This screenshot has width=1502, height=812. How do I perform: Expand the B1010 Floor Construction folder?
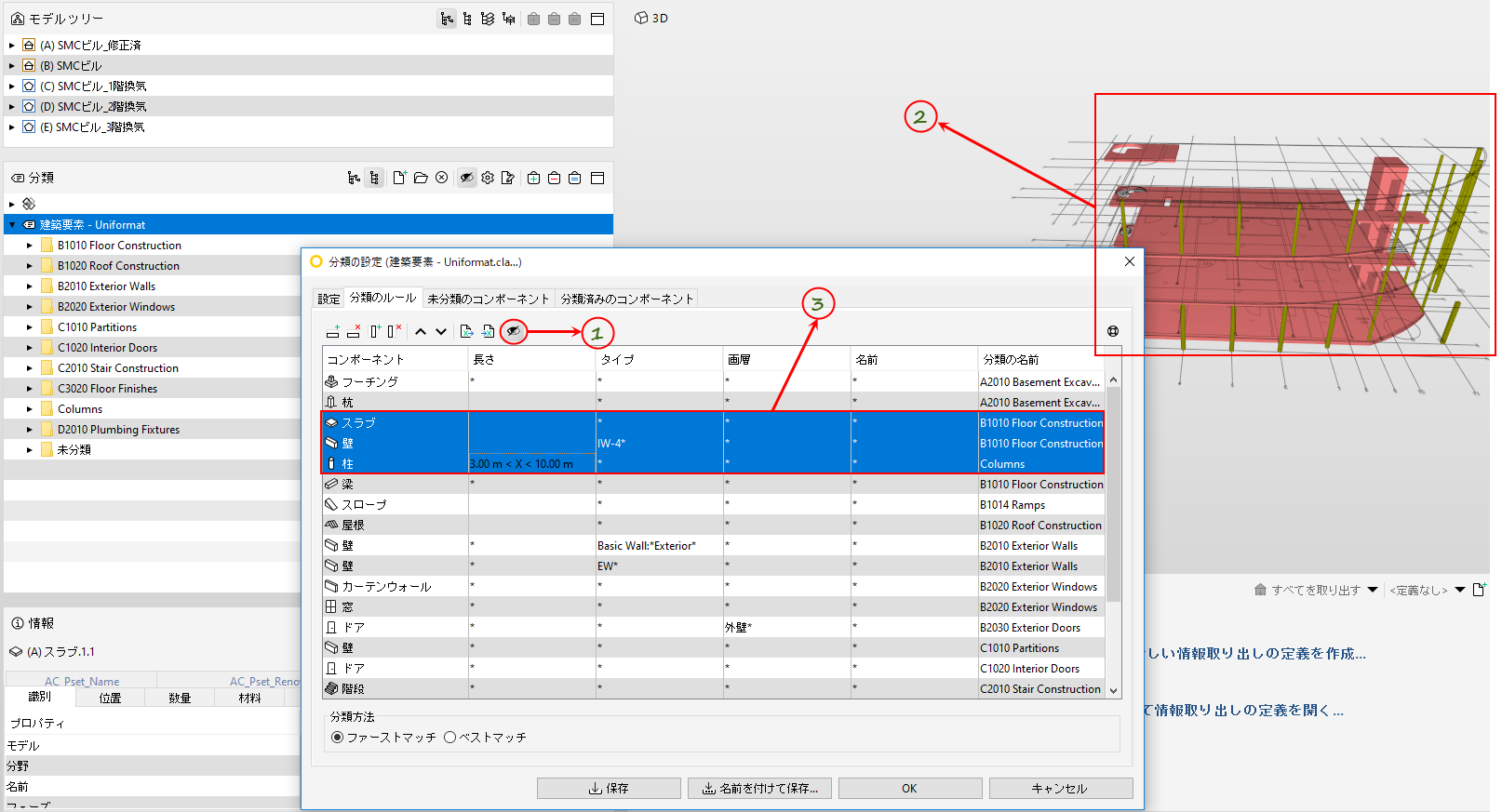30,246
